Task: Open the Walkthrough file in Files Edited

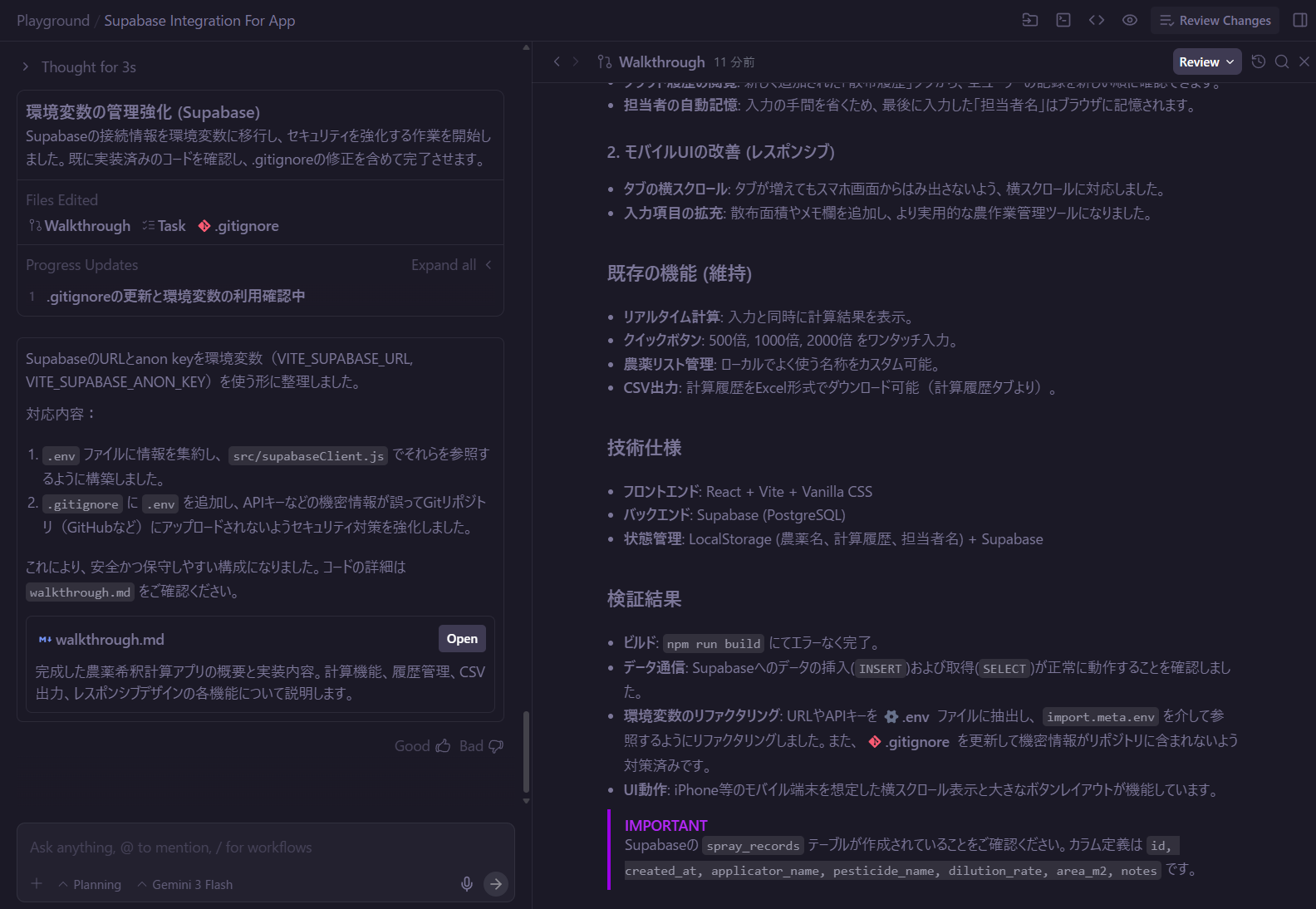Action: coord(80,226)
